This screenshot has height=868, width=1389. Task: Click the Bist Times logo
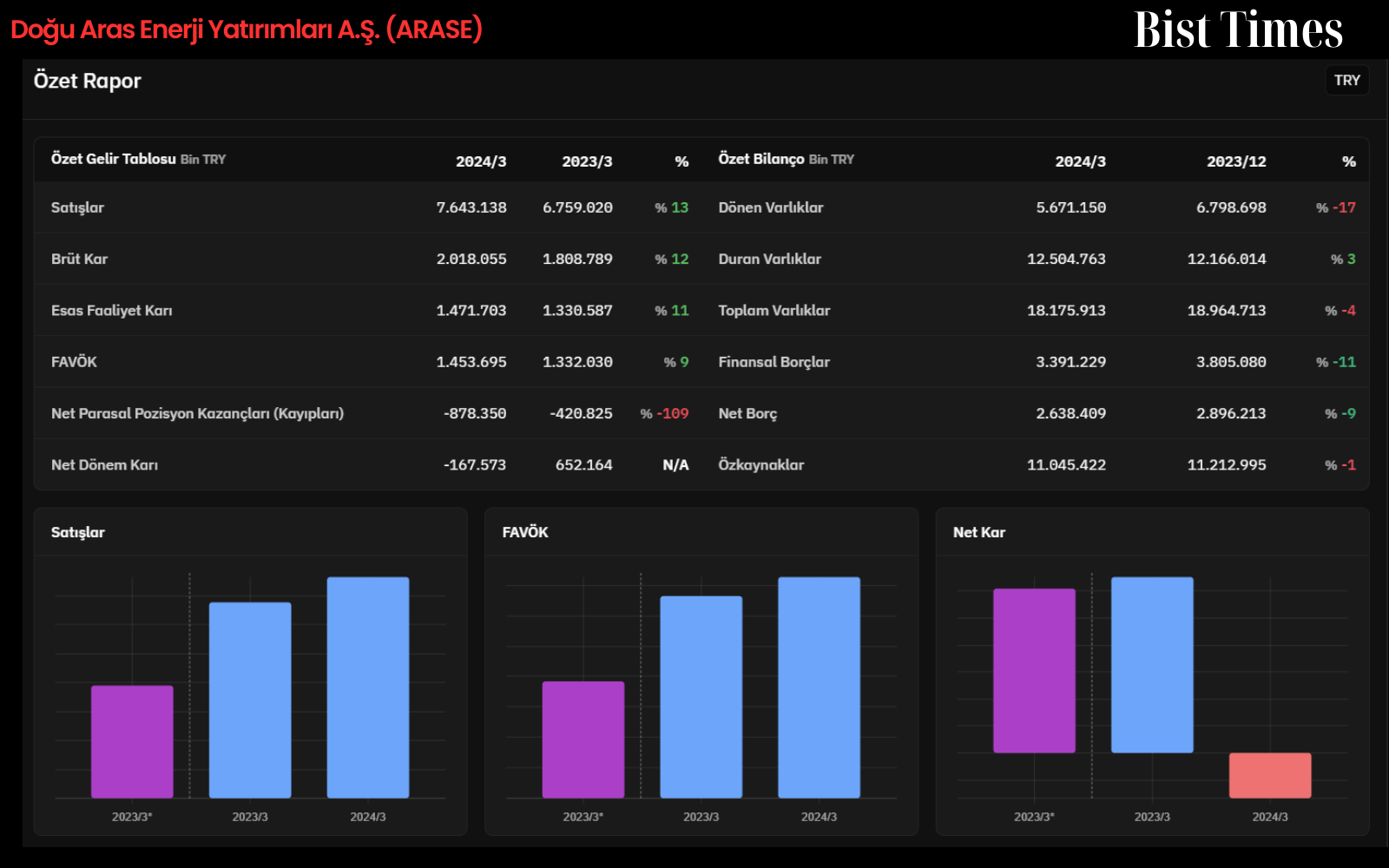[1238, 30]
